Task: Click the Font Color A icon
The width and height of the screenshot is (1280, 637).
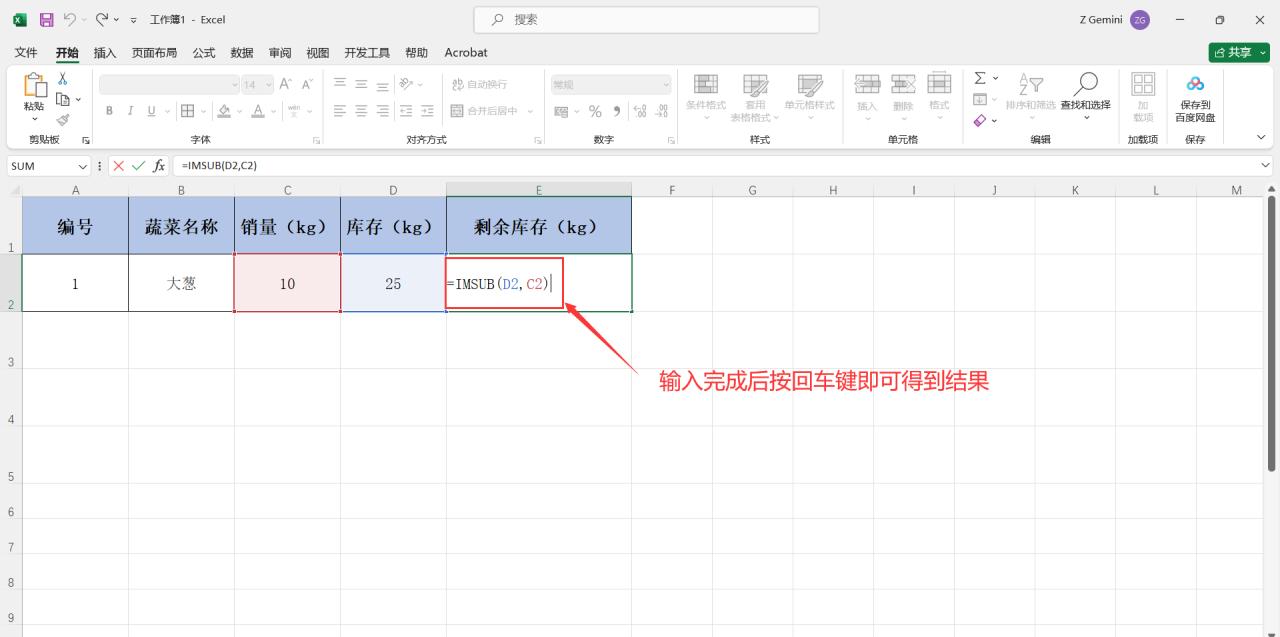Action: [258, 111]
